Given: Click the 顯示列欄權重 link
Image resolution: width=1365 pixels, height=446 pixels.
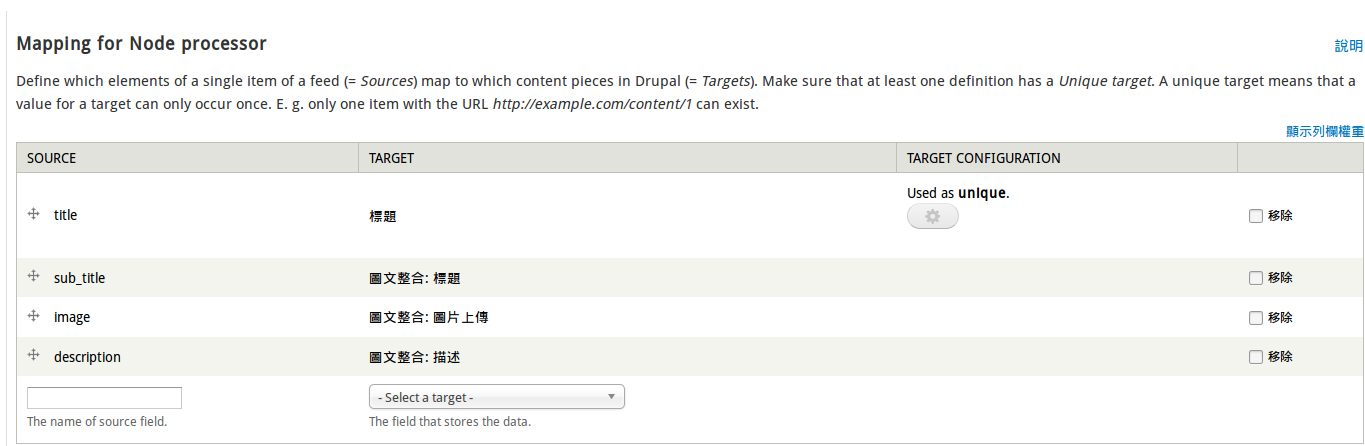Looking at the screenshot, I should coord(1324,131).
